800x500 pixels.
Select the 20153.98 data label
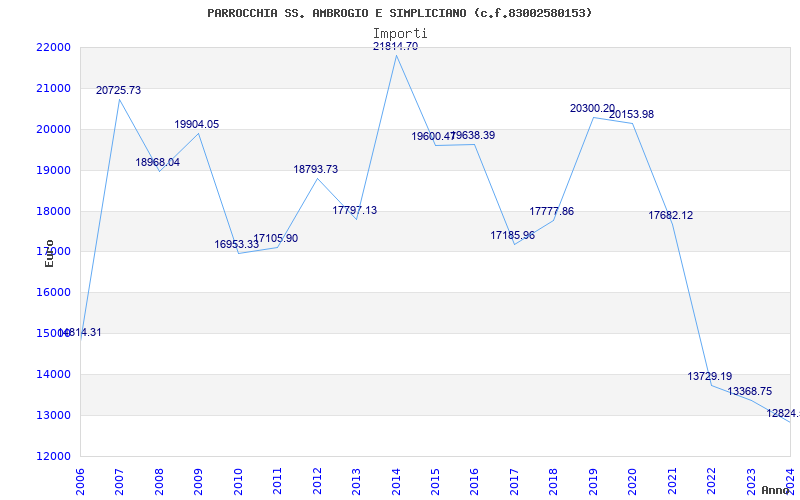631,114
